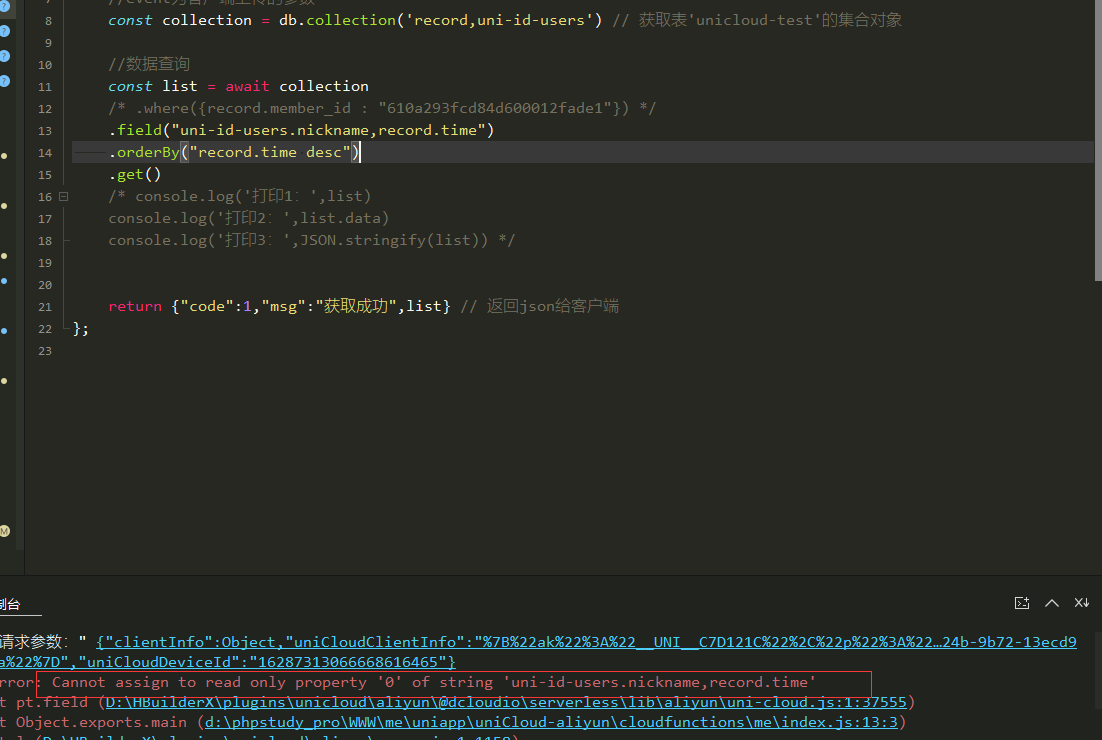
Task: Click the M badge icon in the left sidebar
Action: 5,531
